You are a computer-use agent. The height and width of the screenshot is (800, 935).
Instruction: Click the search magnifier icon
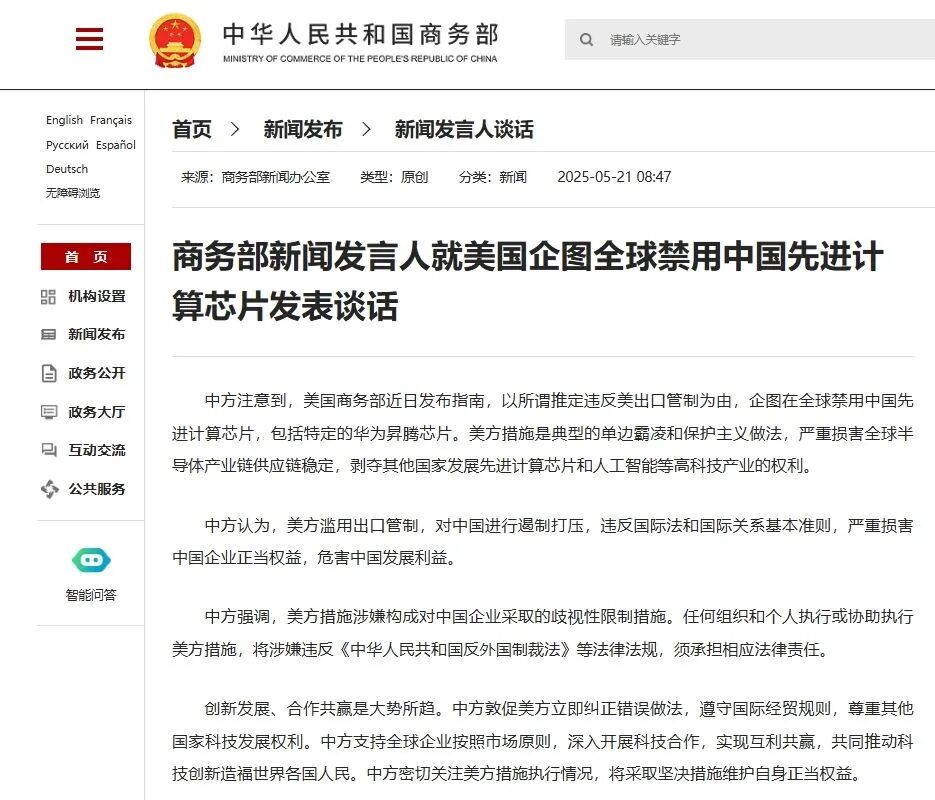[x=587, y=39]
